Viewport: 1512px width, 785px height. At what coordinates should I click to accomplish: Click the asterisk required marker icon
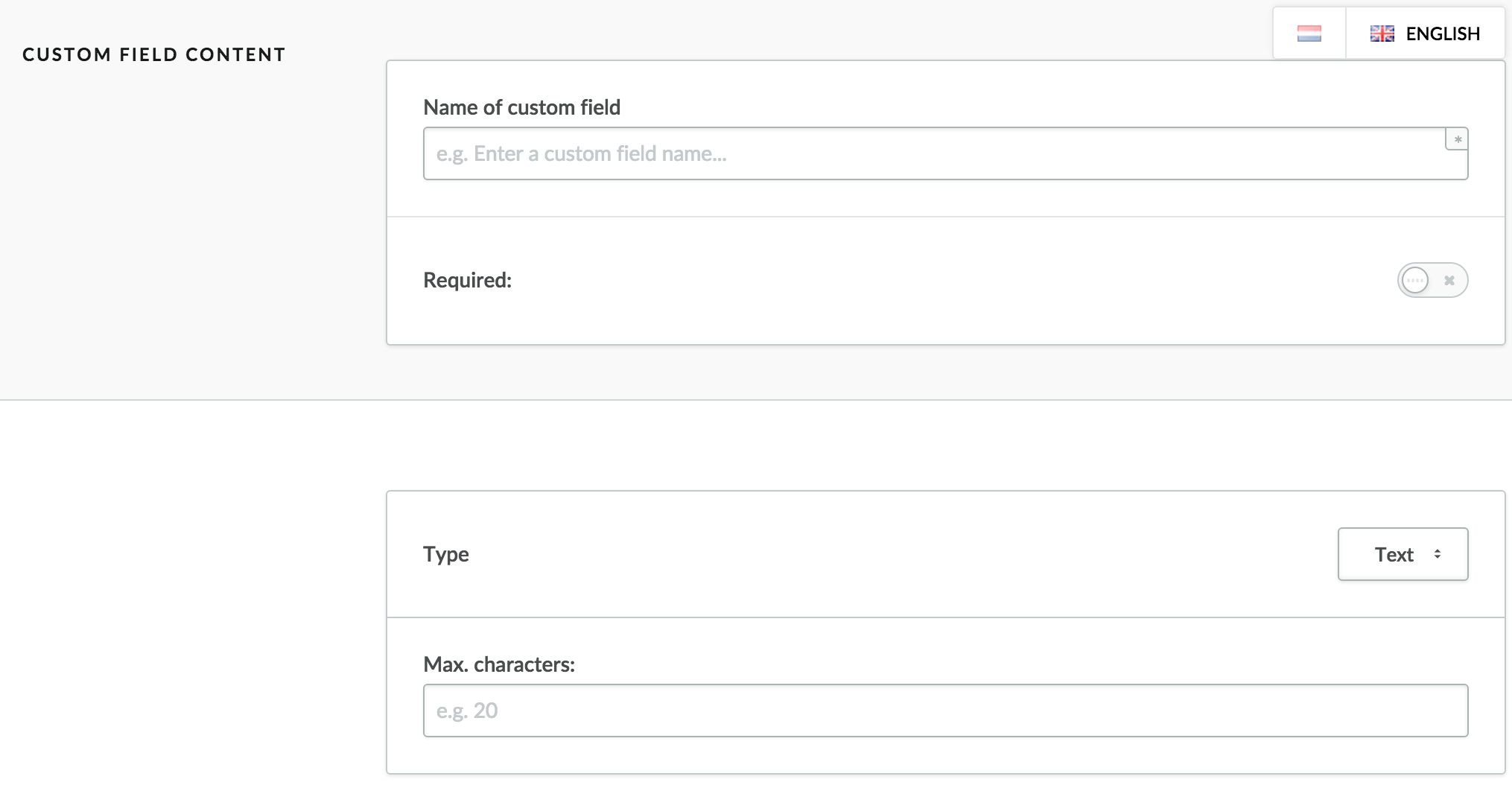[x=1458, y=139]
